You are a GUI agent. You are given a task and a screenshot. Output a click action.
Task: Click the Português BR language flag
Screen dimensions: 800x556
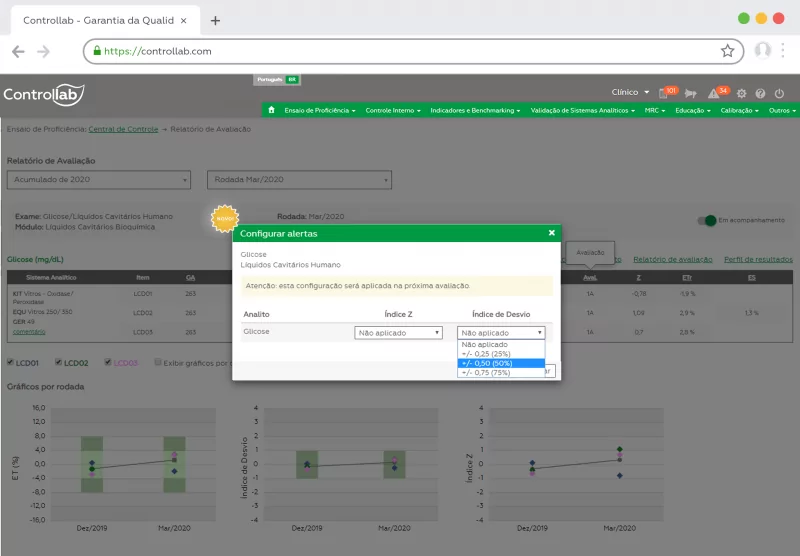pyautogui.click(x=277, y=80)
